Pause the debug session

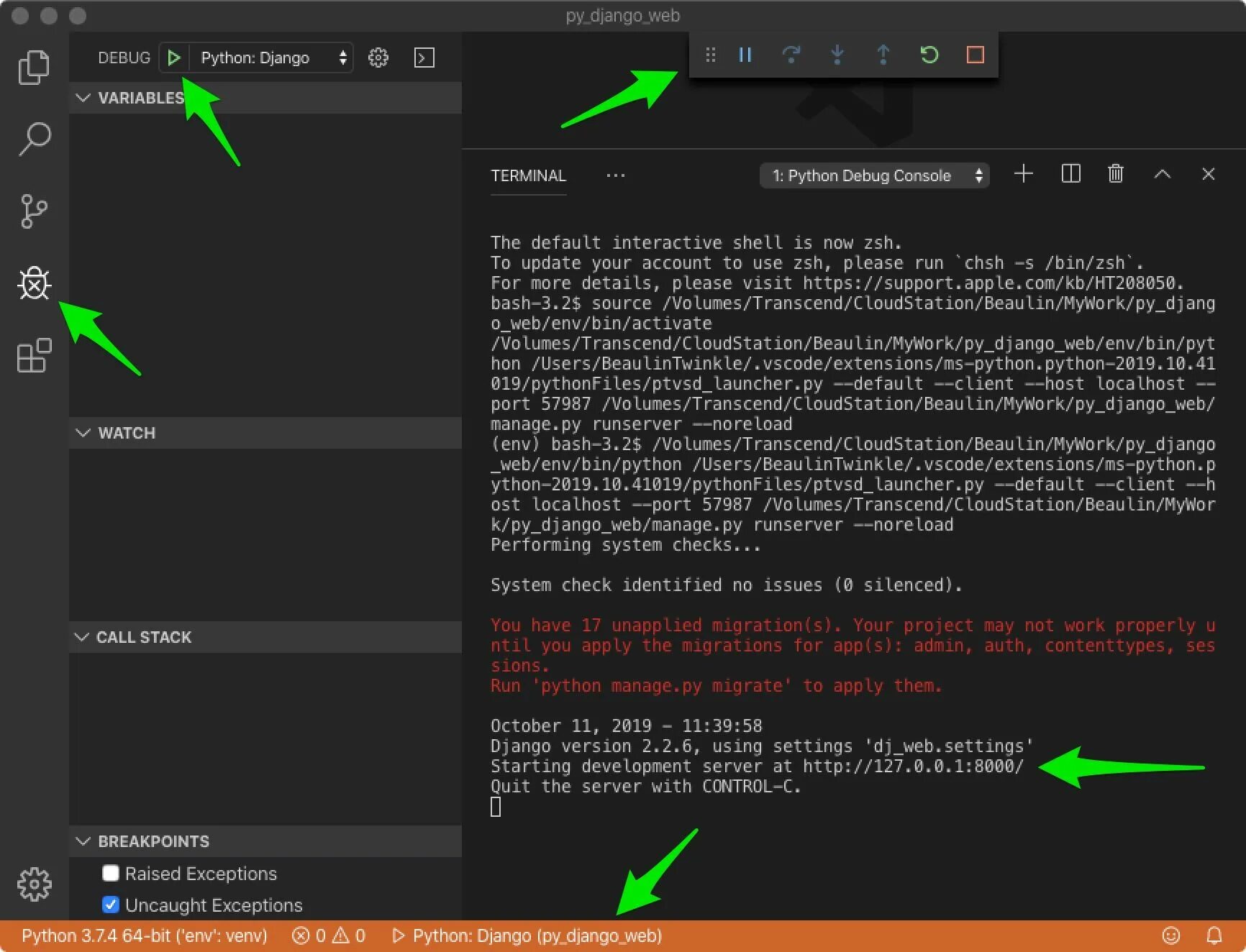point(745,55)
